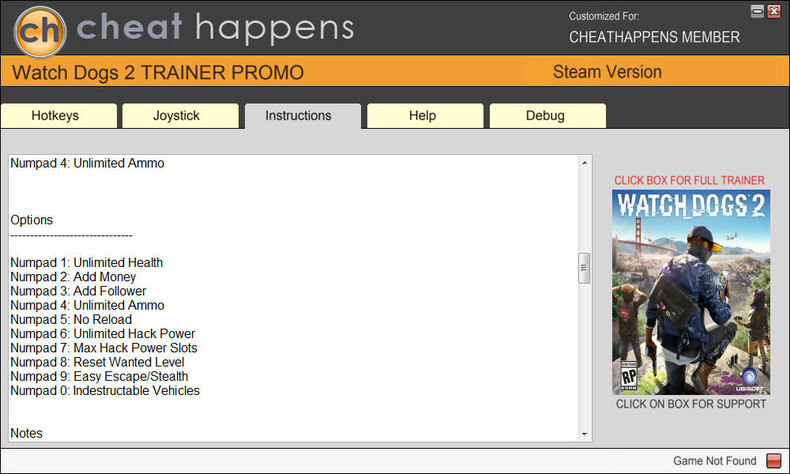Click 'Customized For:' label
This screenshot has height=474, width=790.
pyautogui.click(x=604, y=16)
